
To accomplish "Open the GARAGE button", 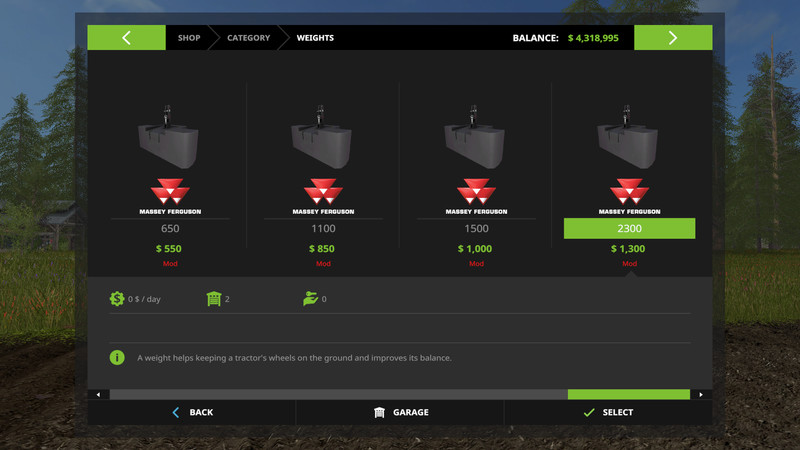I will [x=401, y=412].
